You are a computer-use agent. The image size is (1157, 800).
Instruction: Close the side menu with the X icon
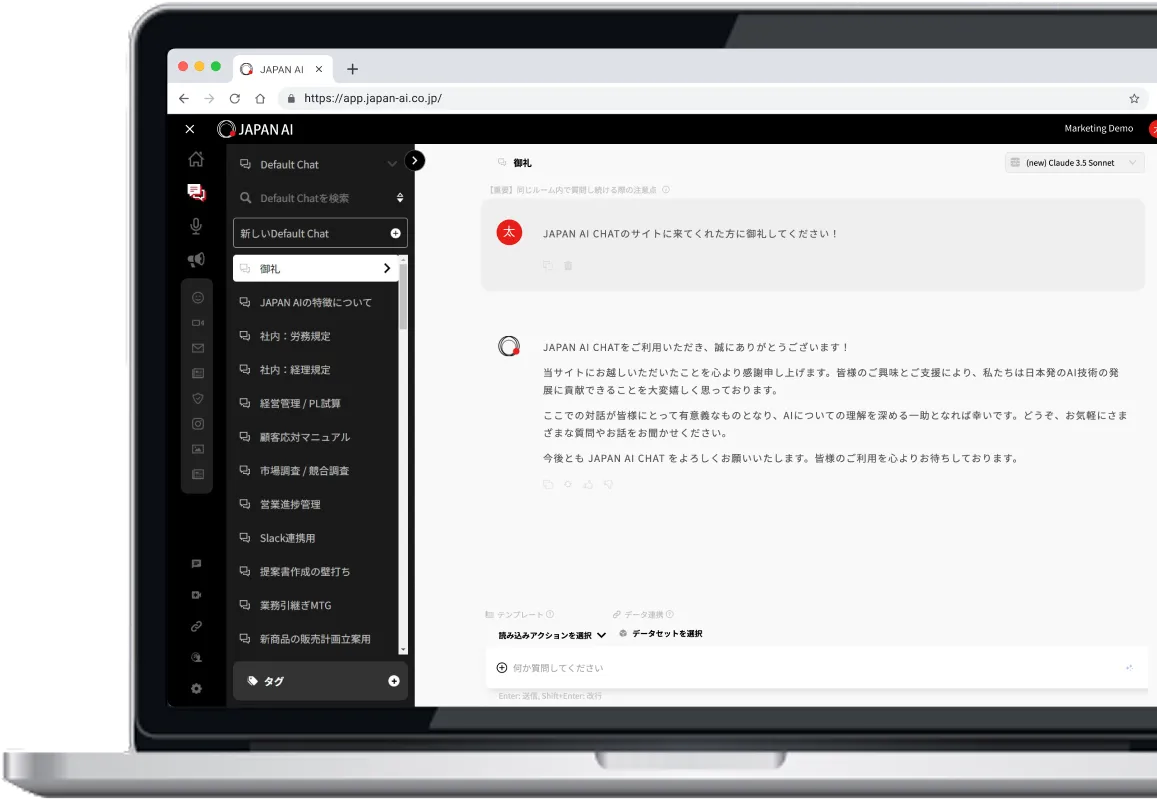click(190, 129)
